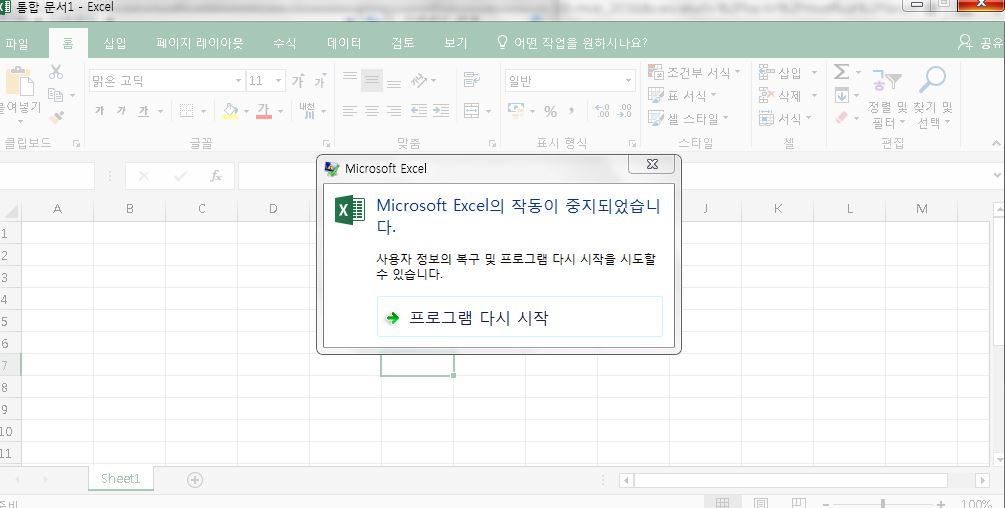The width and height of the screenshot is (1005, 508).
Task: Click the AutoSum sigma icon
Action: click(841, 72)
